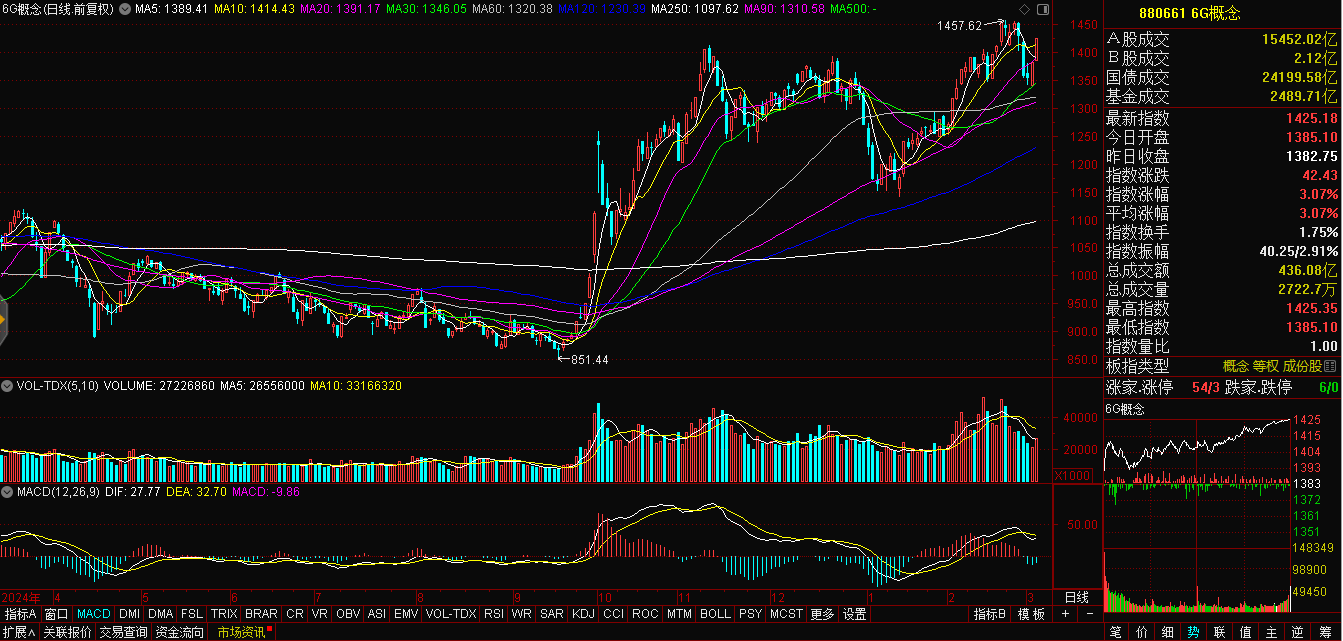Click the 1457.62 high price marker

tap(960, 25)
